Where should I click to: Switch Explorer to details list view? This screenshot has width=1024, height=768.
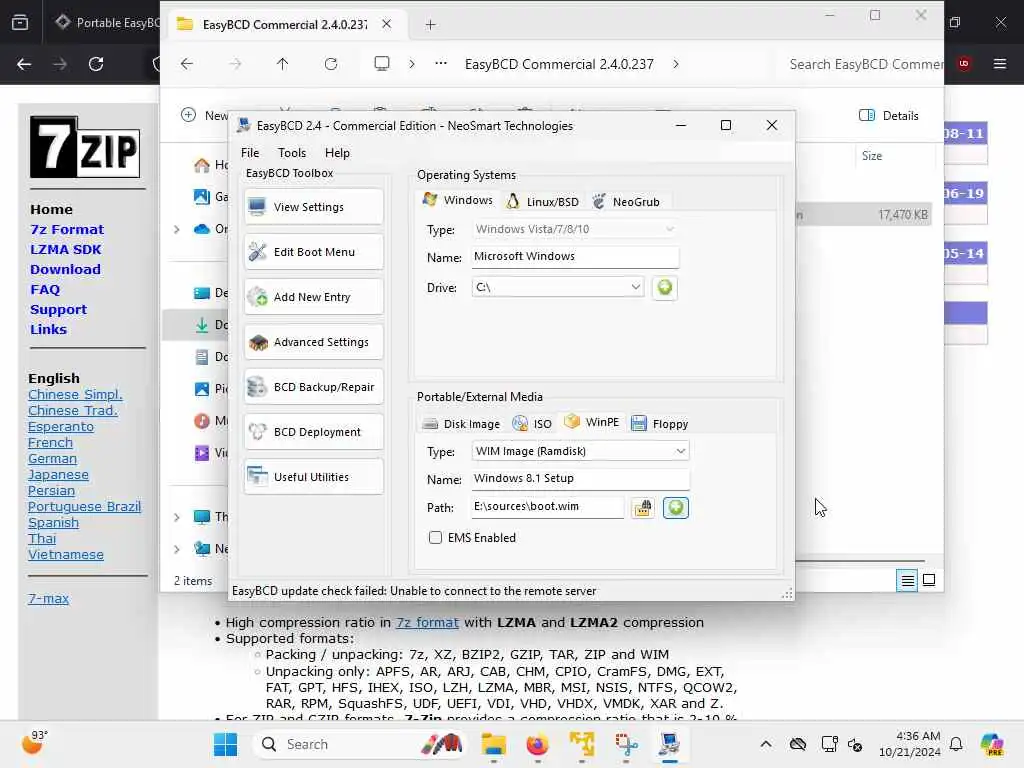pos(907,580)
